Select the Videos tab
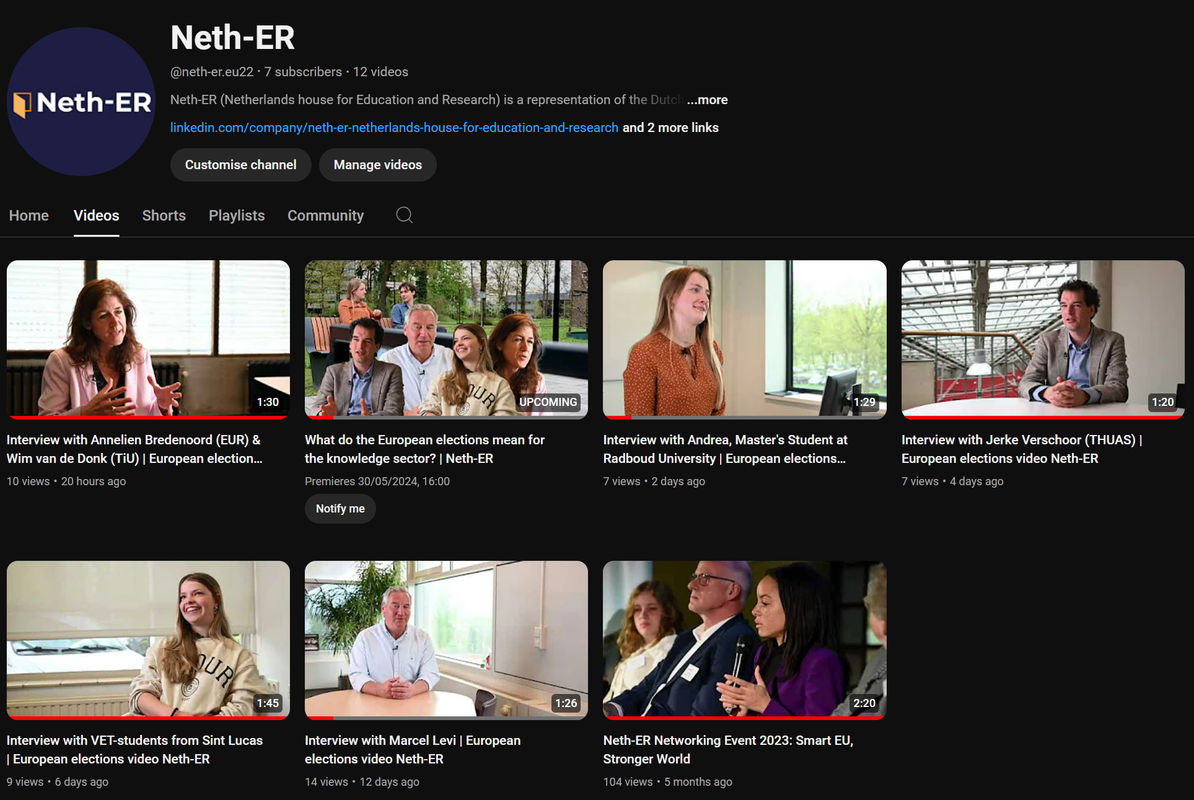The height and width of the screenshot is (800, 1194). tap(96, 215)
